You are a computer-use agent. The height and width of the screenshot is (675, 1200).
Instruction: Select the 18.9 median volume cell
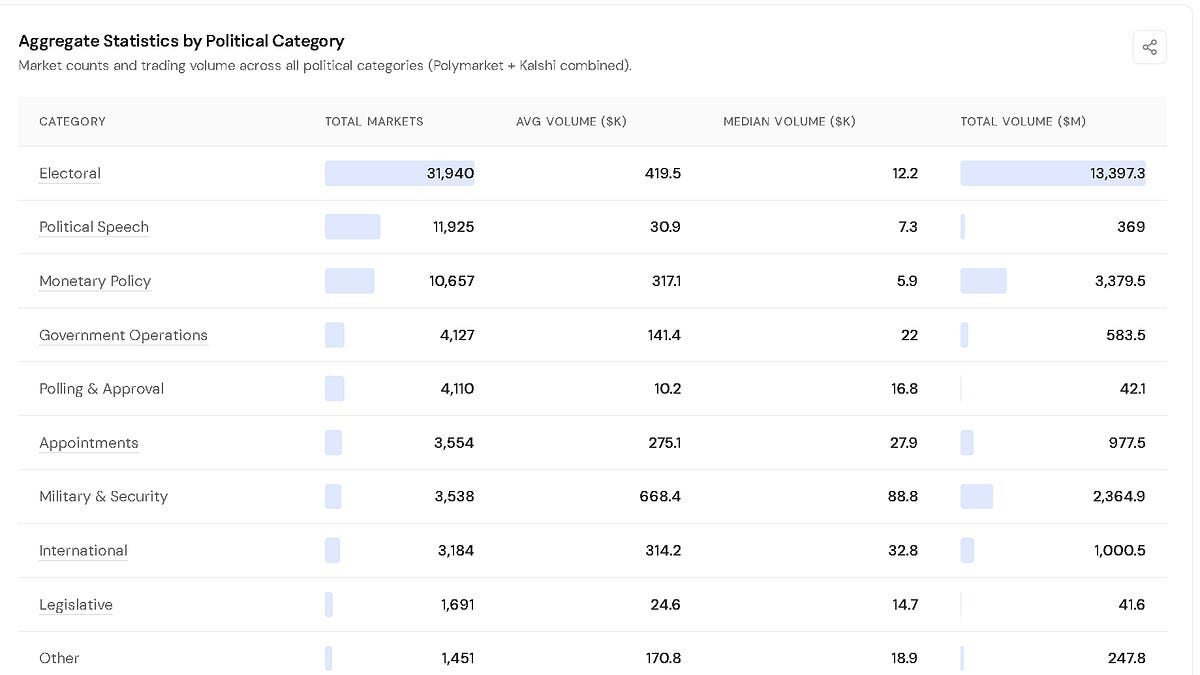(904, 658)
